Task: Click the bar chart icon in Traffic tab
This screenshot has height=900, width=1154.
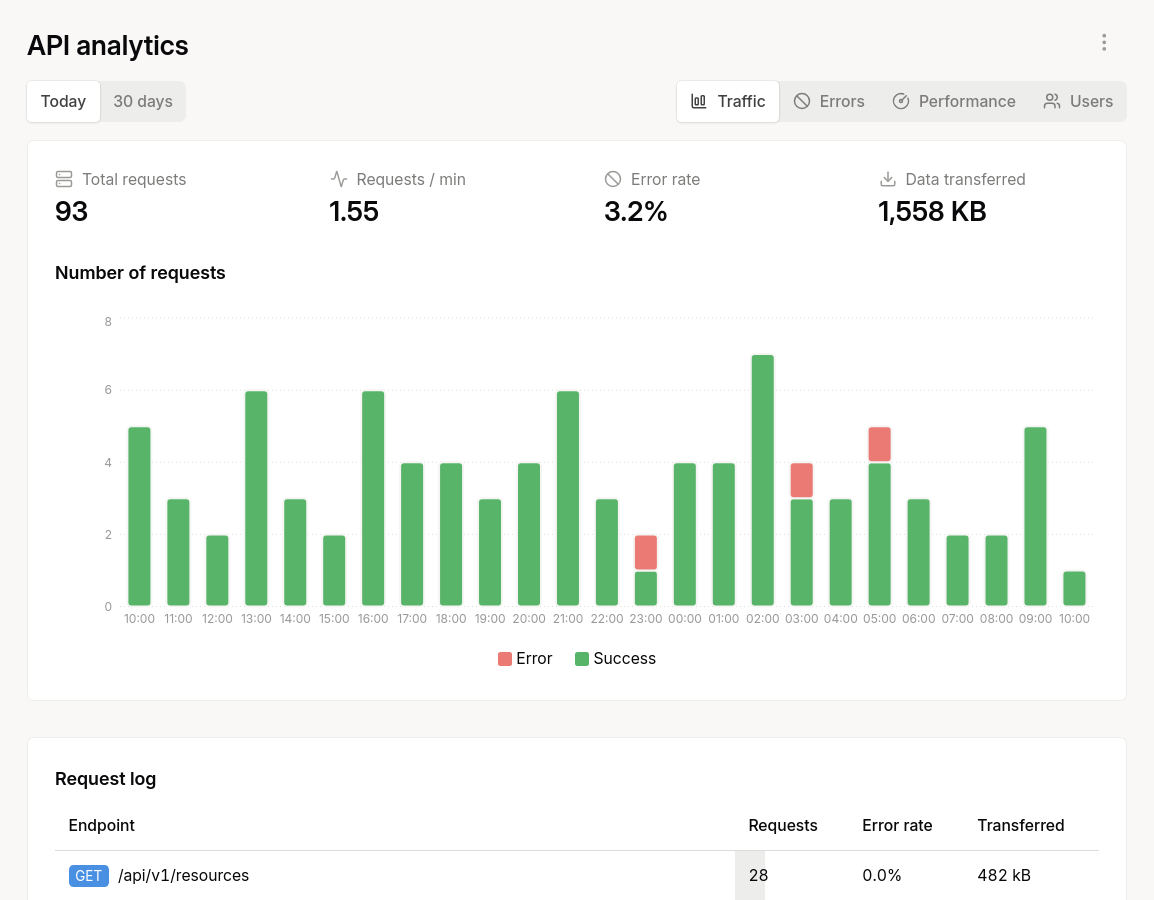Action: 699,102
